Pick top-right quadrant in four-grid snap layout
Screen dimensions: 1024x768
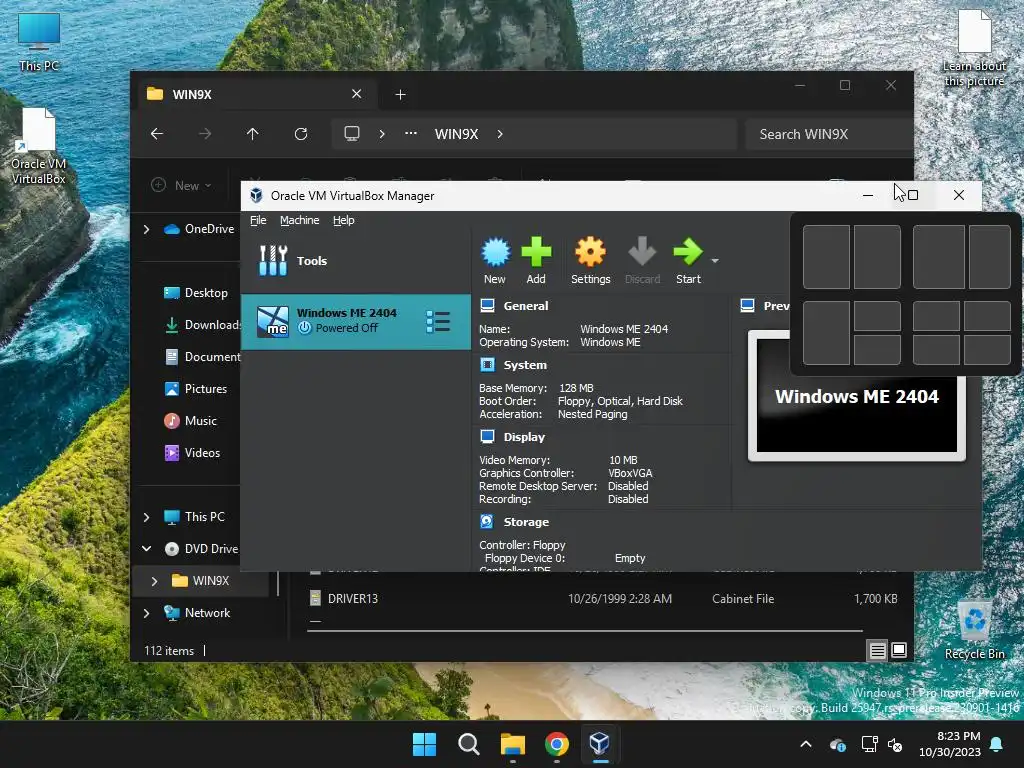coord(987,316)
